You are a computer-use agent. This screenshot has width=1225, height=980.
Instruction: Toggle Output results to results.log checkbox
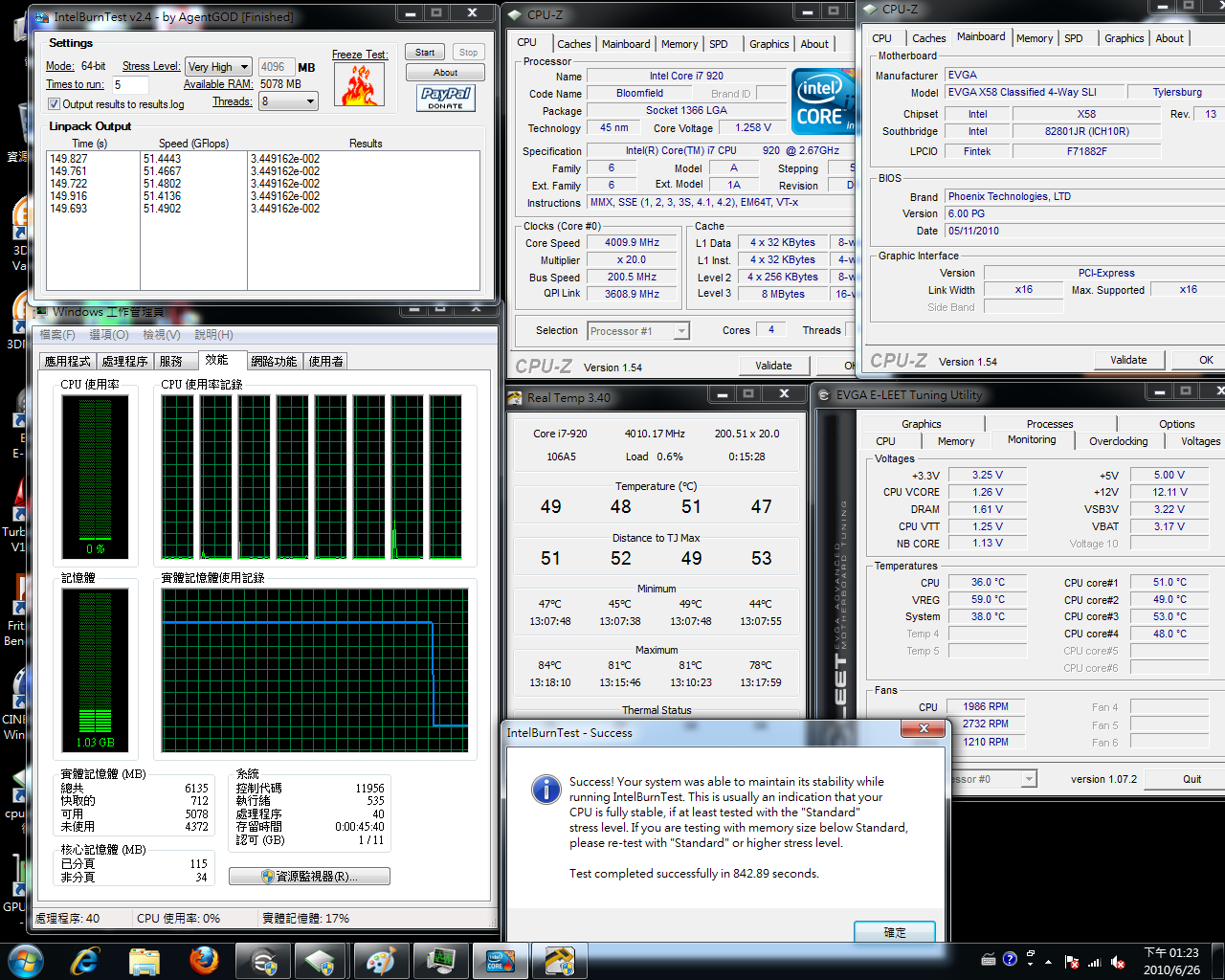point(55,104)
